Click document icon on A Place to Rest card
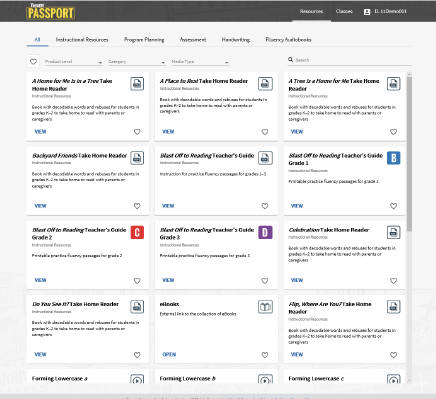 [x=265, y=84]
